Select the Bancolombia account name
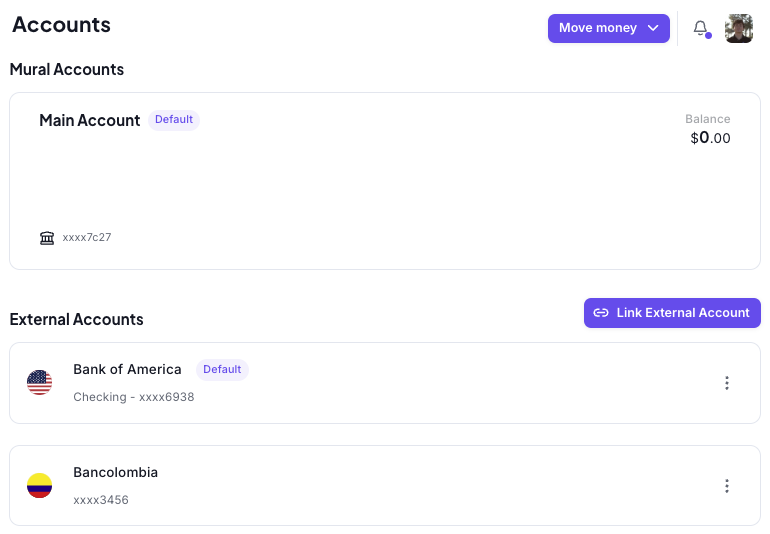The height and width of the screenshot is (534, 770). tap(115, 472)
